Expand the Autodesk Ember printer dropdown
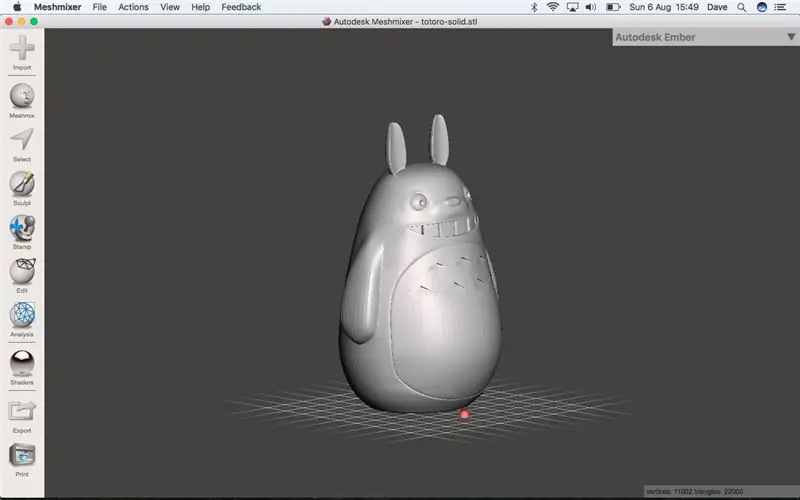 (x=791, y=37)
